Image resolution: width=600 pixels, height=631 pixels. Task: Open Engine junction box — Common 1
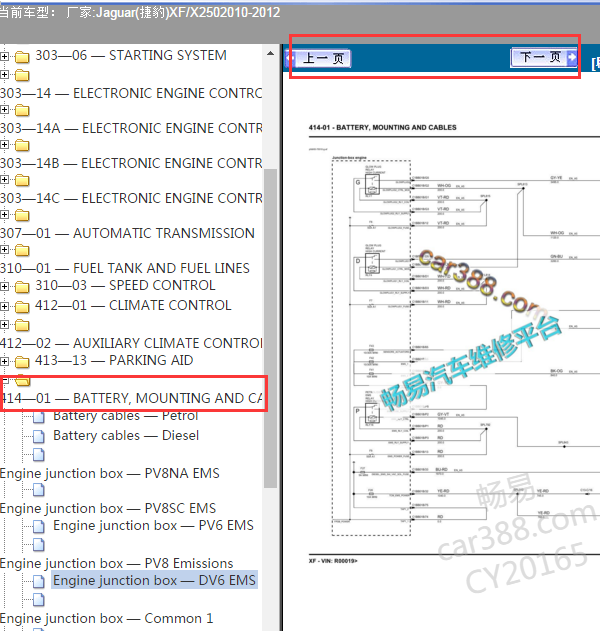click(x=107, y=618)
